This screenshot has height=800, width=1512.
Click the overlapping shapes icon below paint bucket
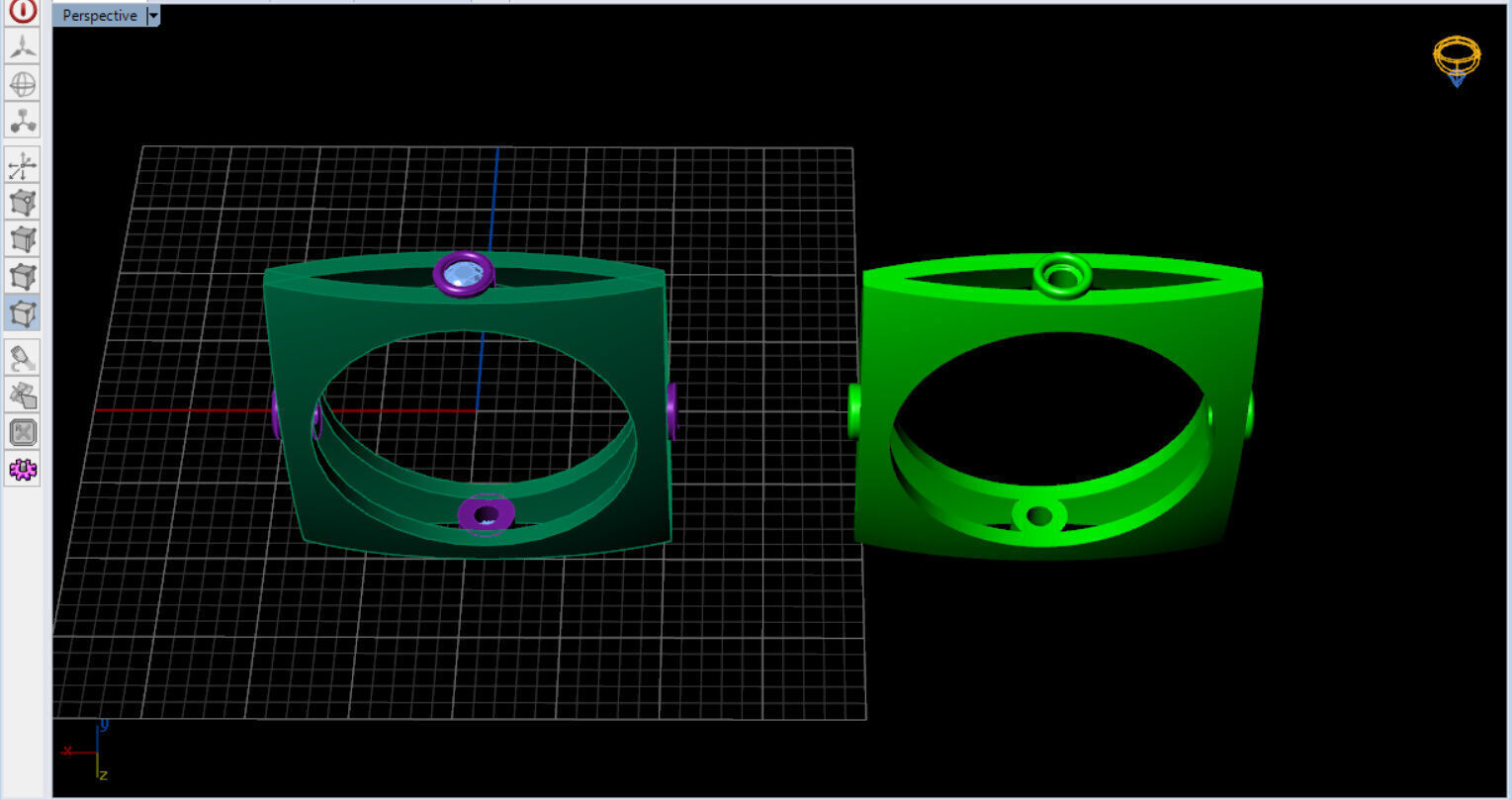coord(23,395)
